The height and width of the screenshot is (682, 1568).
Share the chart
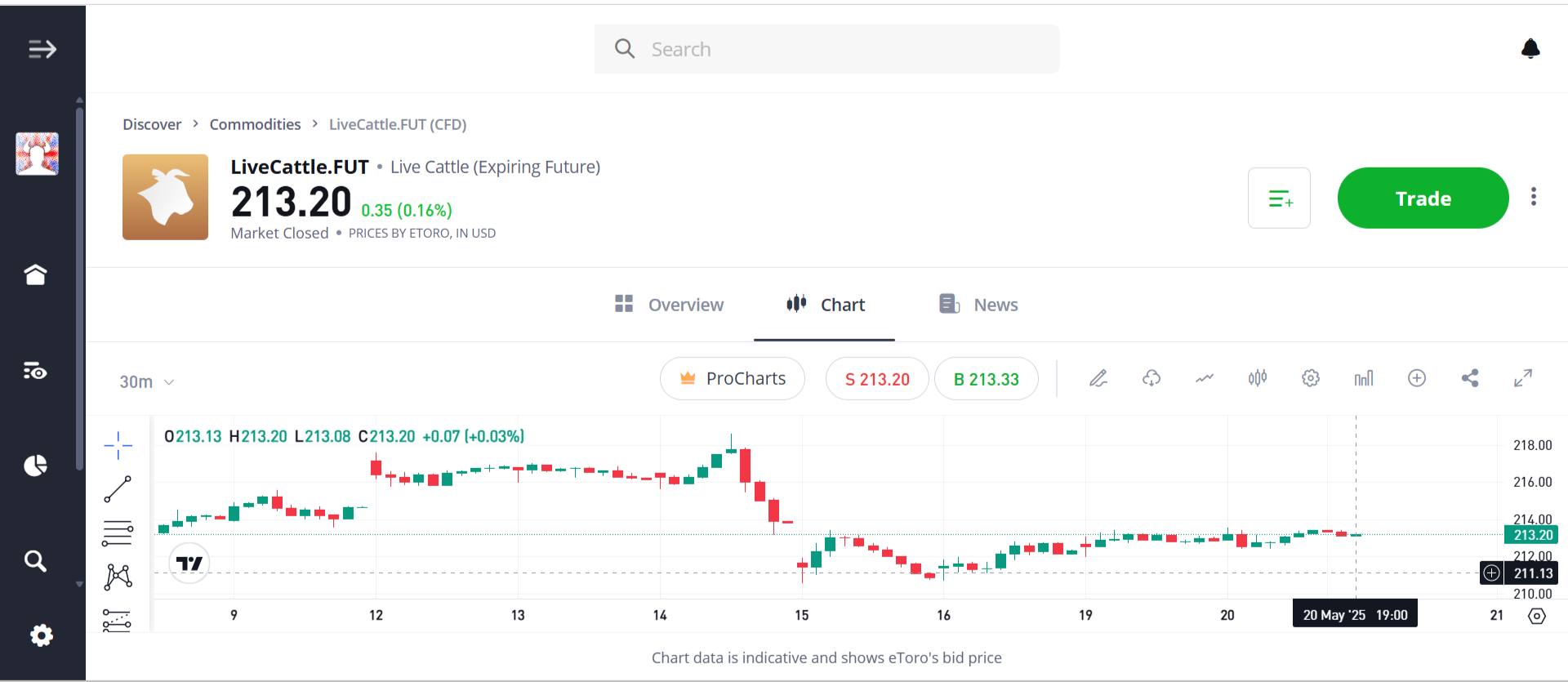pos(1470,378)
